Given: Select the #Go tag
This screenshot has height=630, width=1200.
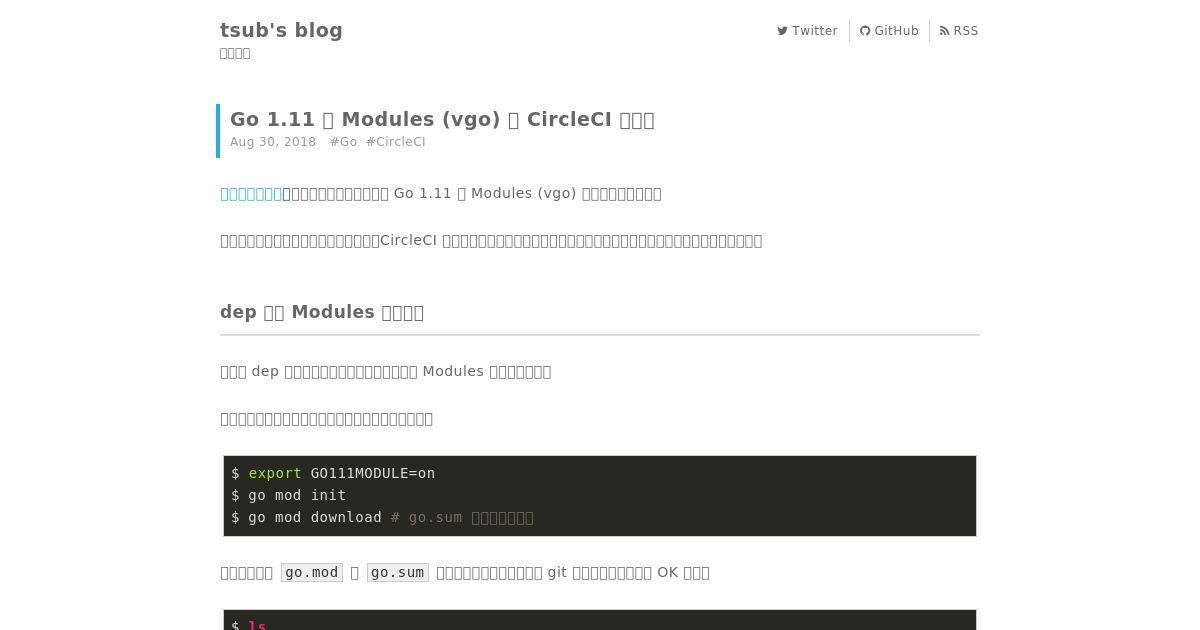Looking at the screenshot, I should [343, 142].
